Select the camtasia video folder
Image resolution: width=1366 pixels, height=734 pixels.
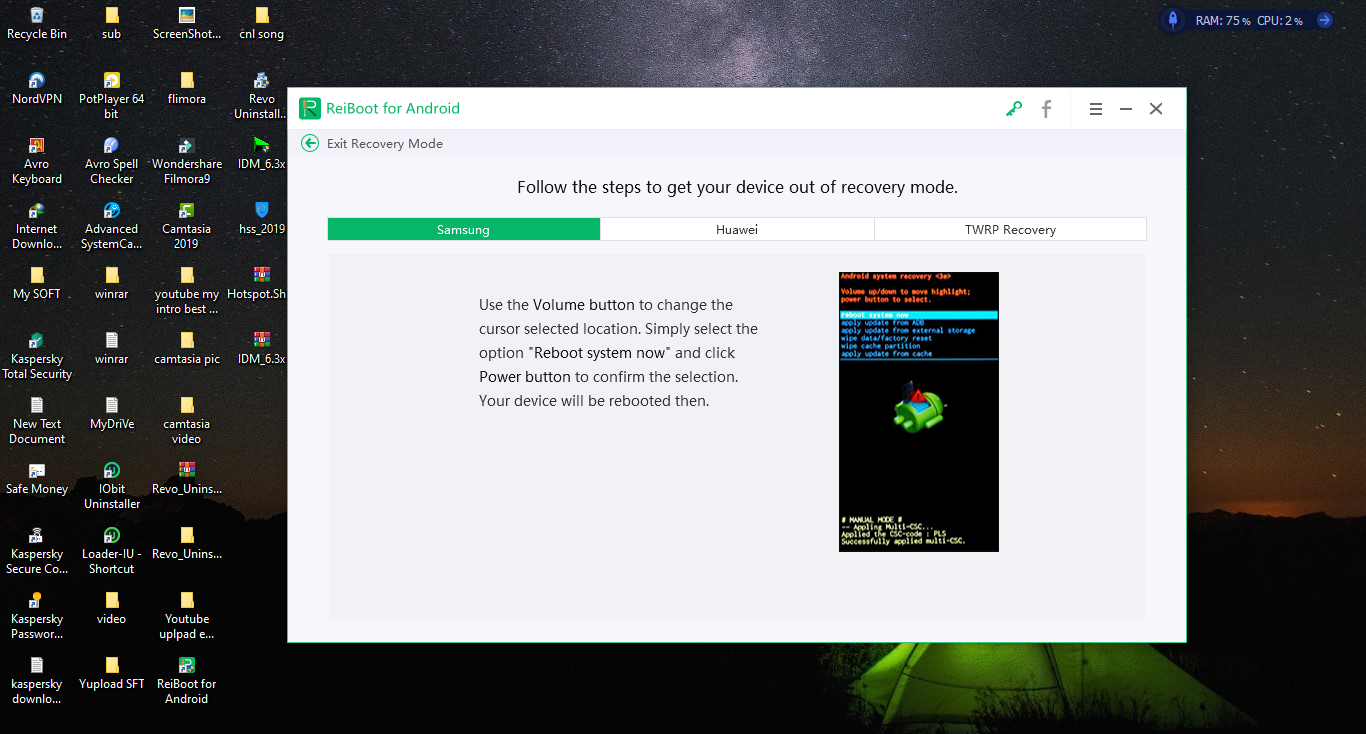point(187,421)
